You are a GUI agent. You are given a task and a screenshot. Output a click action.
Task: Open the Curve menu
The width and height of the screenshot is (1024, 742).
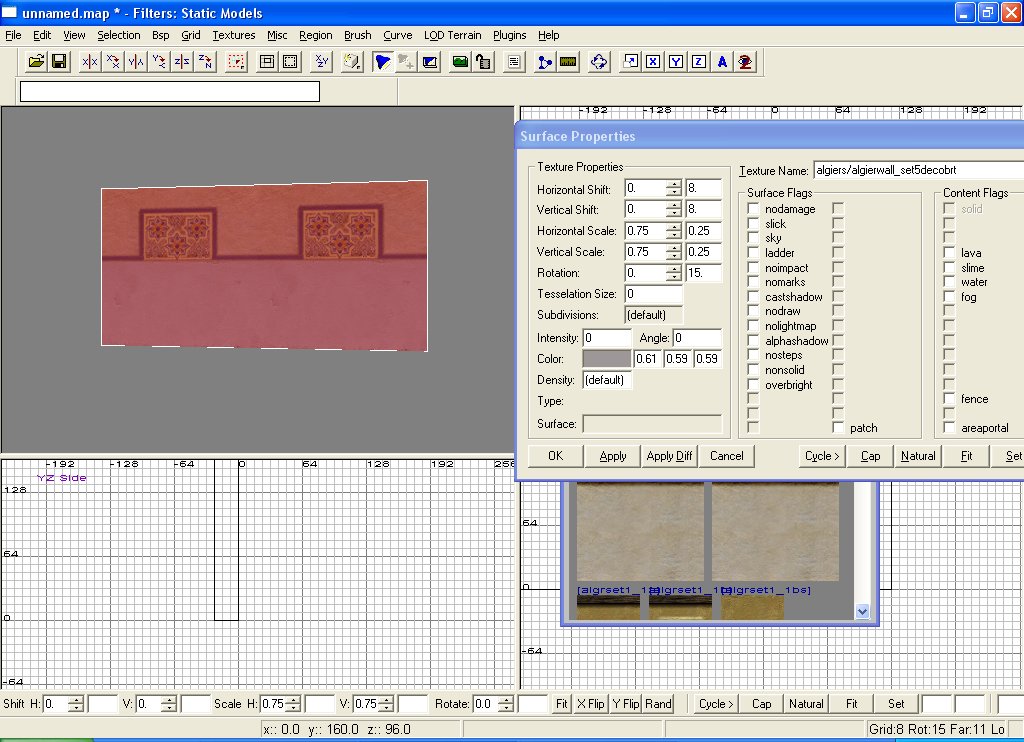point(397,35)
